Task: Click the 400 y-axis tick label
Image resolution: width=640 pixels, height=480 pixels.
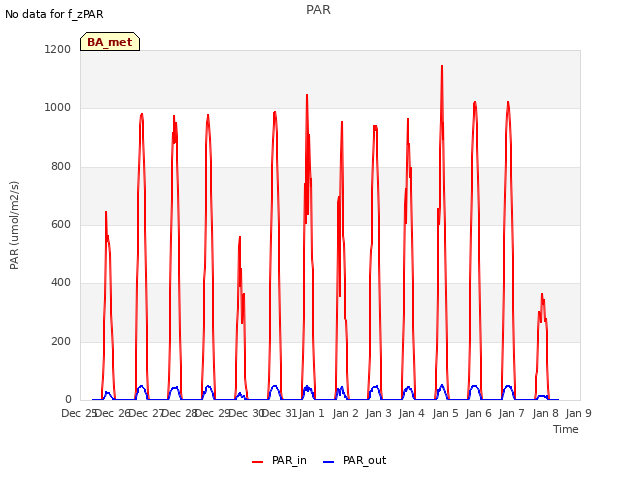Action: [x=61, y=282]
